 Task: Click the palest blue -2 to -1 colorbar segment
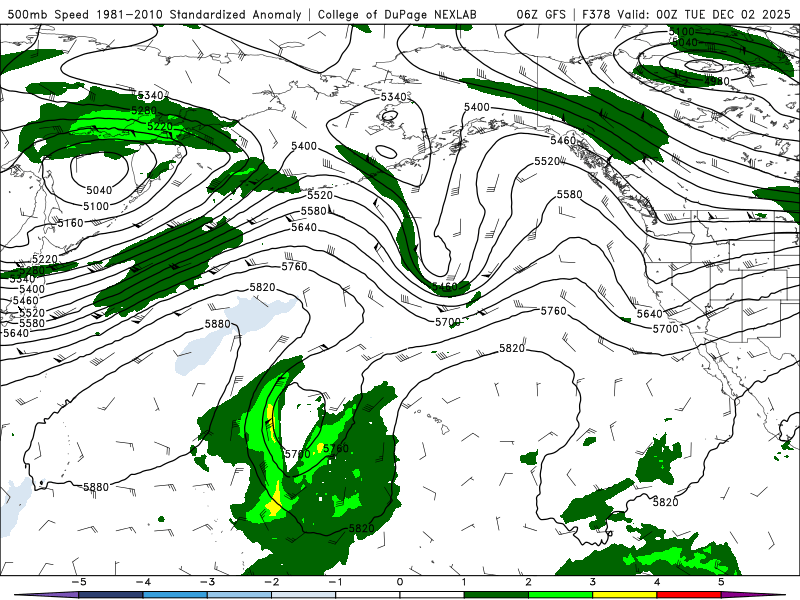[x=304, y=595]
